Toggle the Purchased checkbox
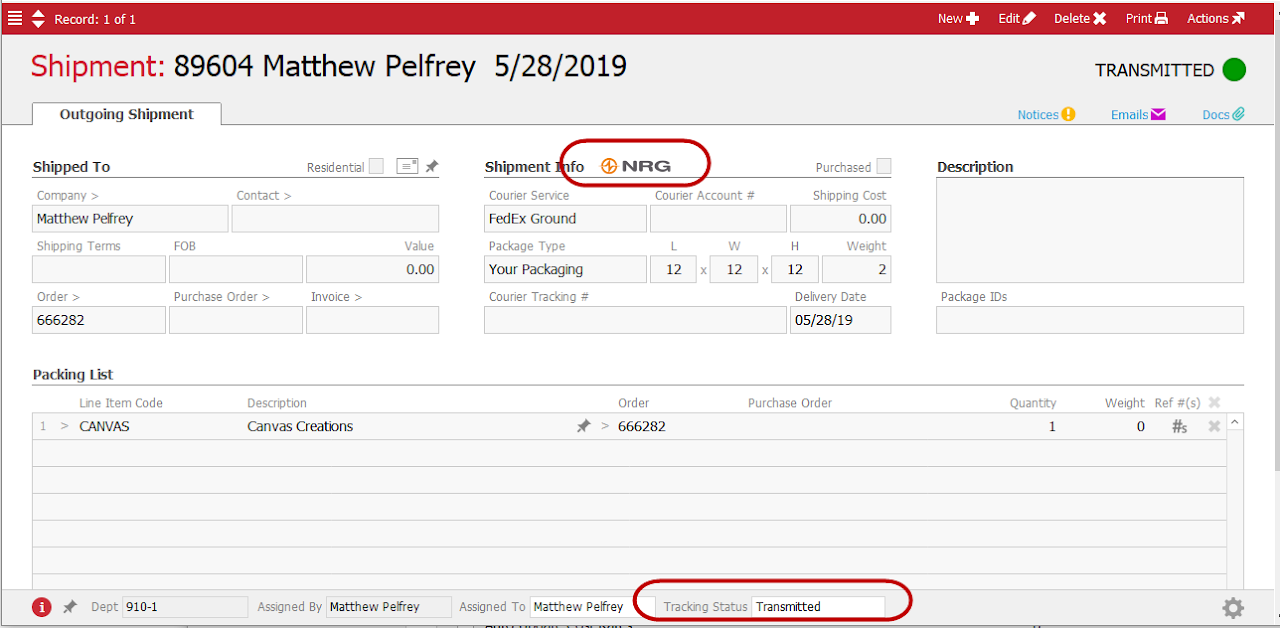1280x628 pixels. 884,167
